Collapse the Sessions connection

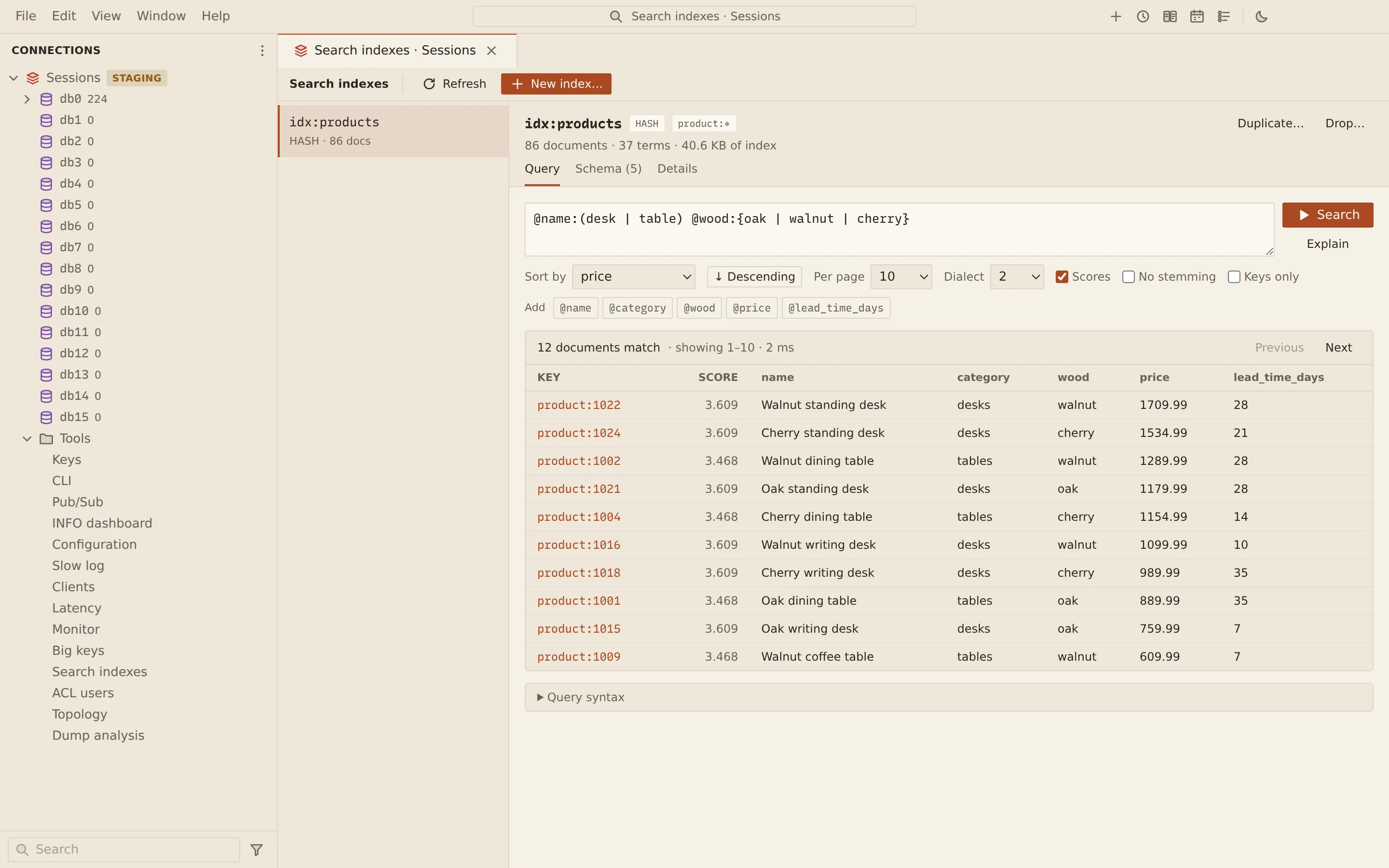pos(14,78)
